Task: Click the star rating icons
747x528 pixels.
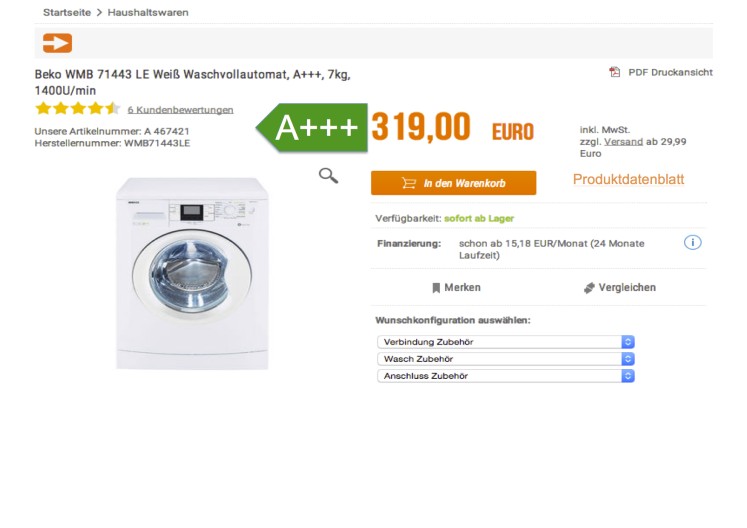Action: pyautogui.click(x=77, y=109)
